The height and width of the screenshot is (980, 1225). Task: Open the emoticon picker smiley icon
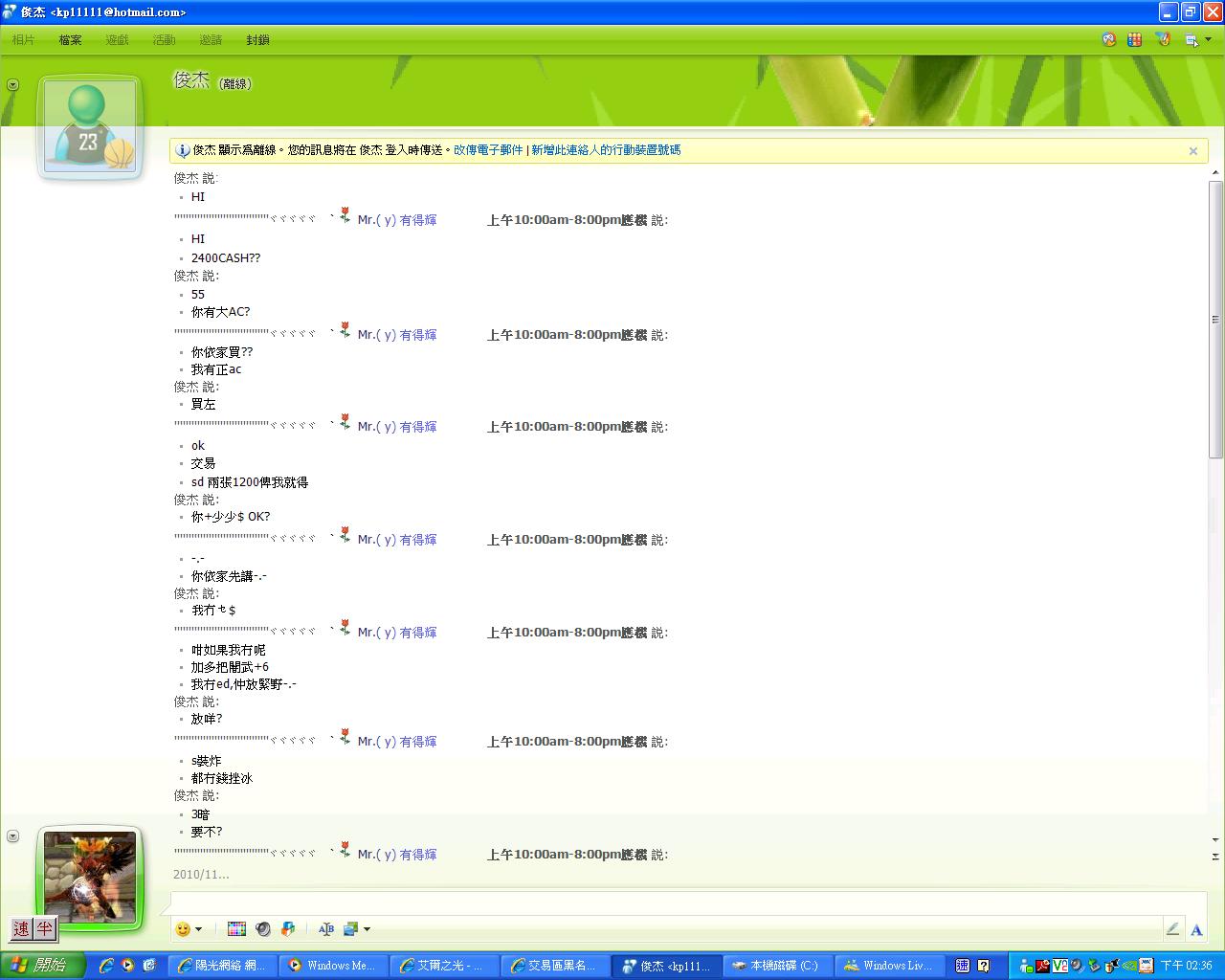[183, 929]
